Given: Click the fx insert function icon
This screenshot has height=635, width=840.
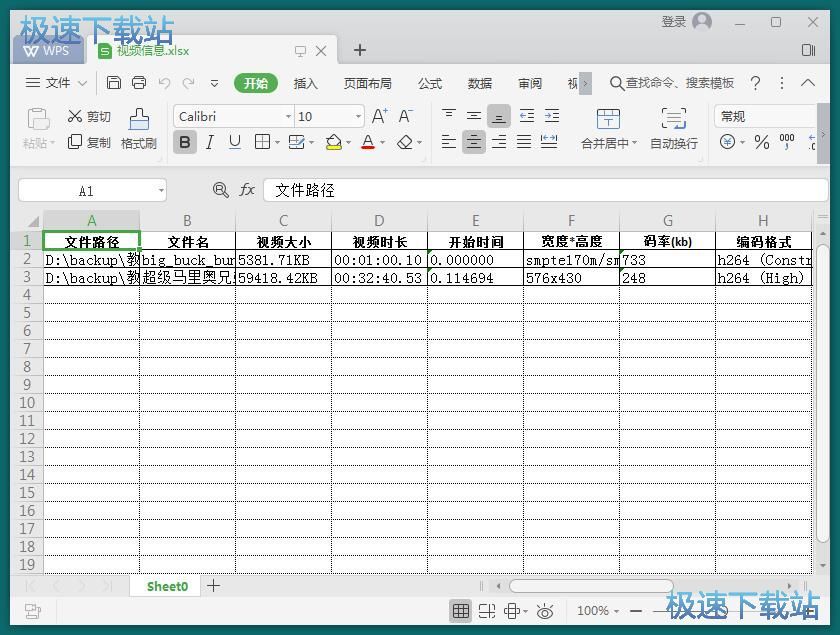Looking at the screenshot, I should [x=246, y=190].
